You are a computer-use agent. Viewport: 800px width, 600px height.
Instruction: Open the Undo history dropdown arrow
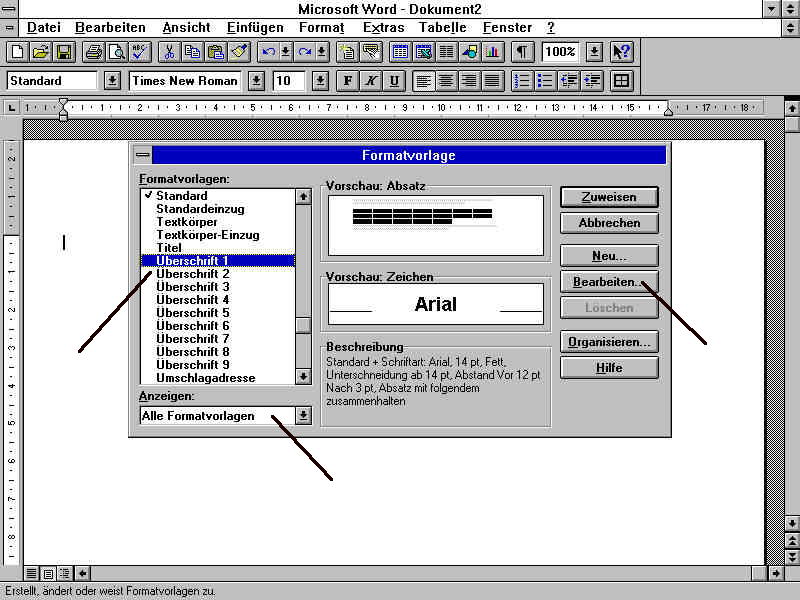[286, 52]
